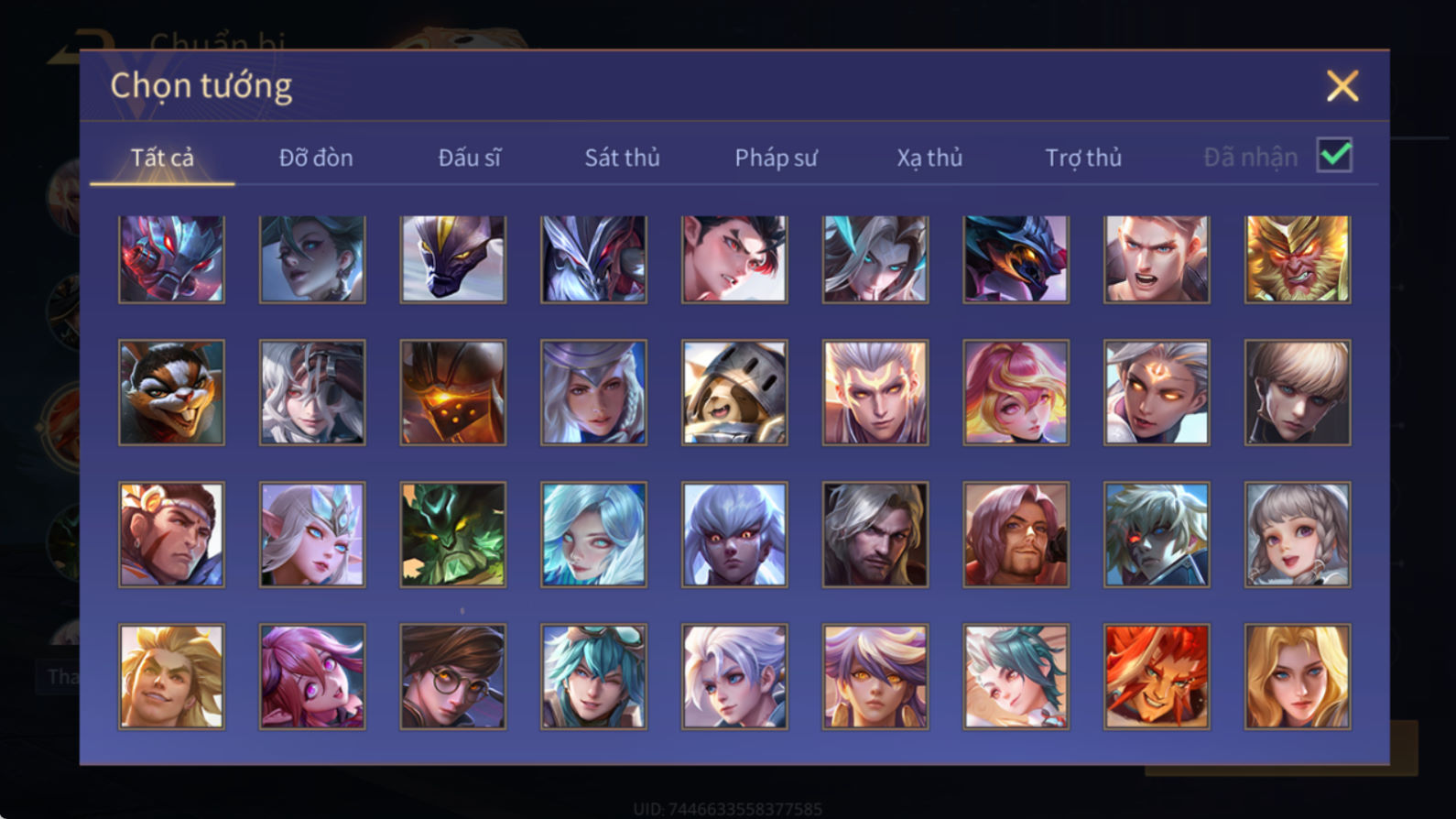Switch to the Xạ thủ tab
This screenshot has height=819, width=1456.
click(x=929, y=158)
